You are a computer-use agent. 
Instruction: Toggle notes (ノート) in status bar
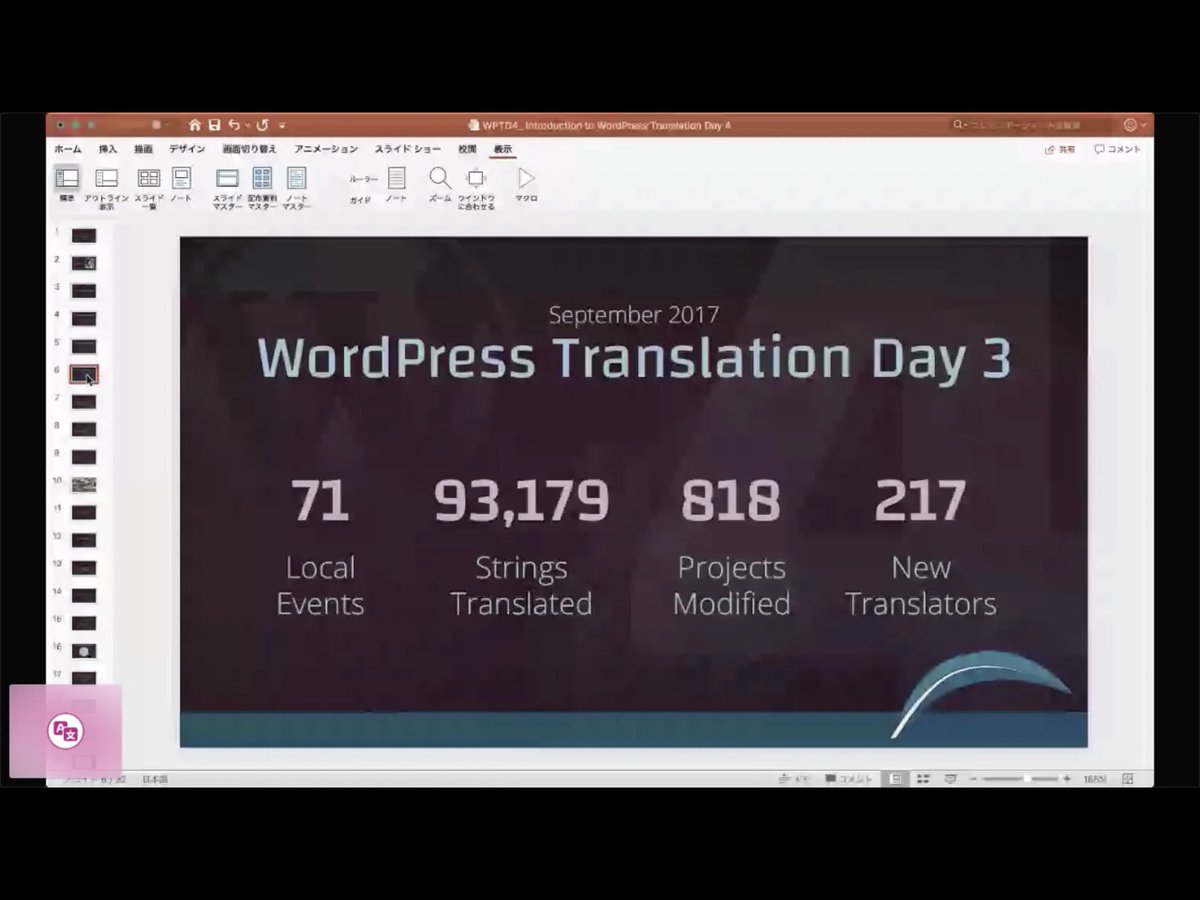click(x=796, y=779)
